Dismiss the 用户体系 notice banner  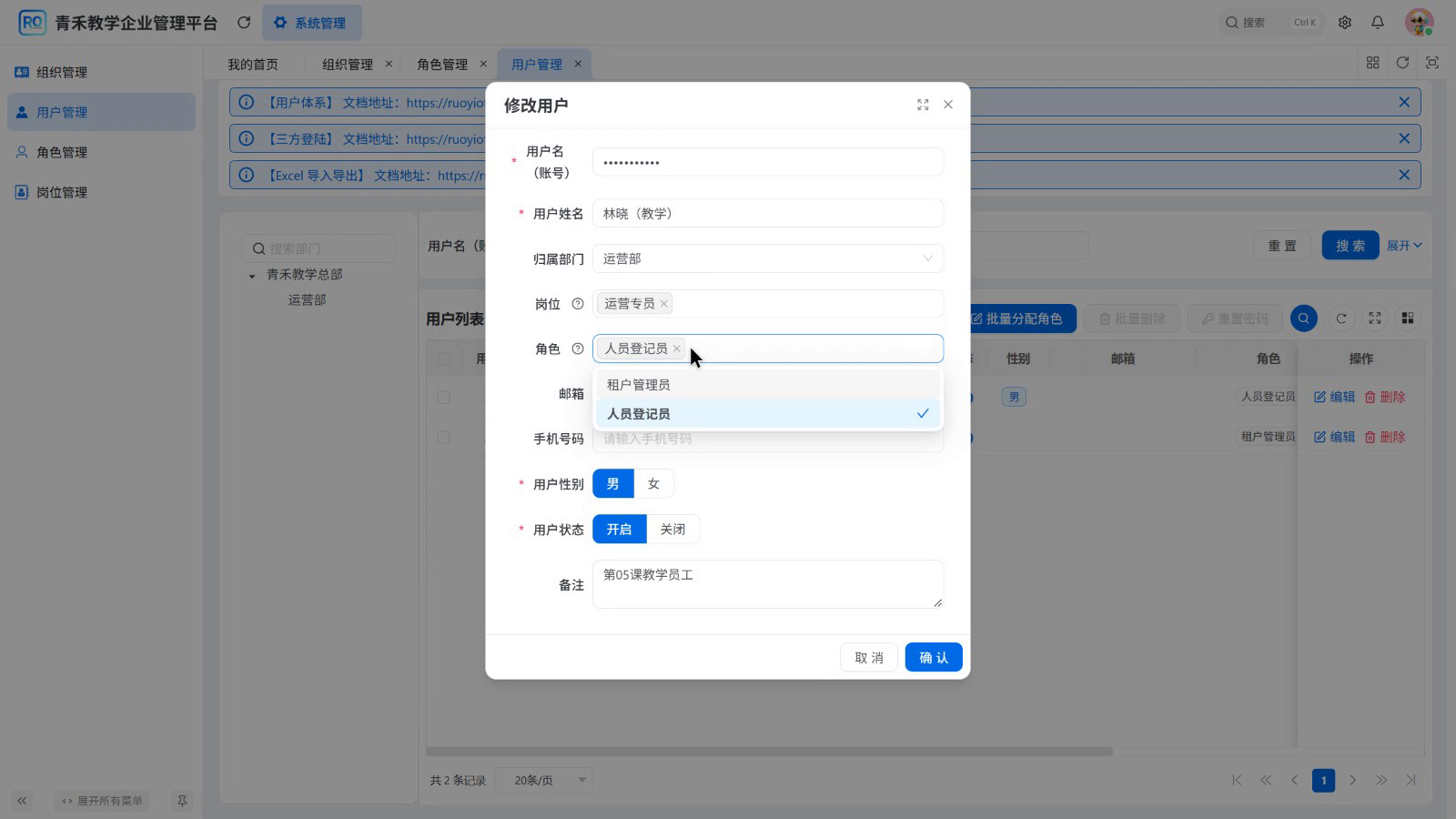tap(1404, 102)
